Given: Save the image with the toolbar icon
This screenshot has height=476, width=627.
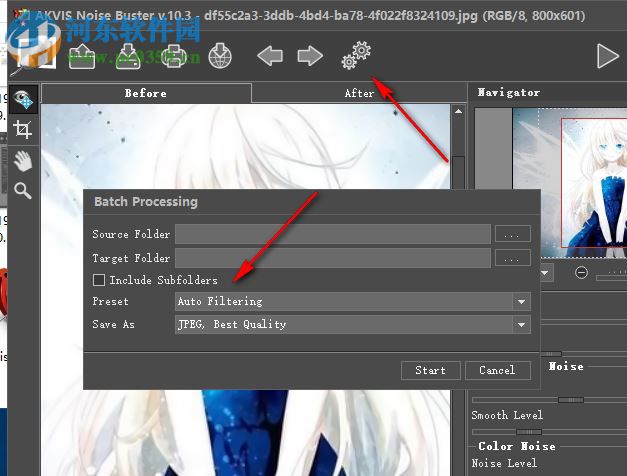Looking at the screenshot, I should pos(128,56).
